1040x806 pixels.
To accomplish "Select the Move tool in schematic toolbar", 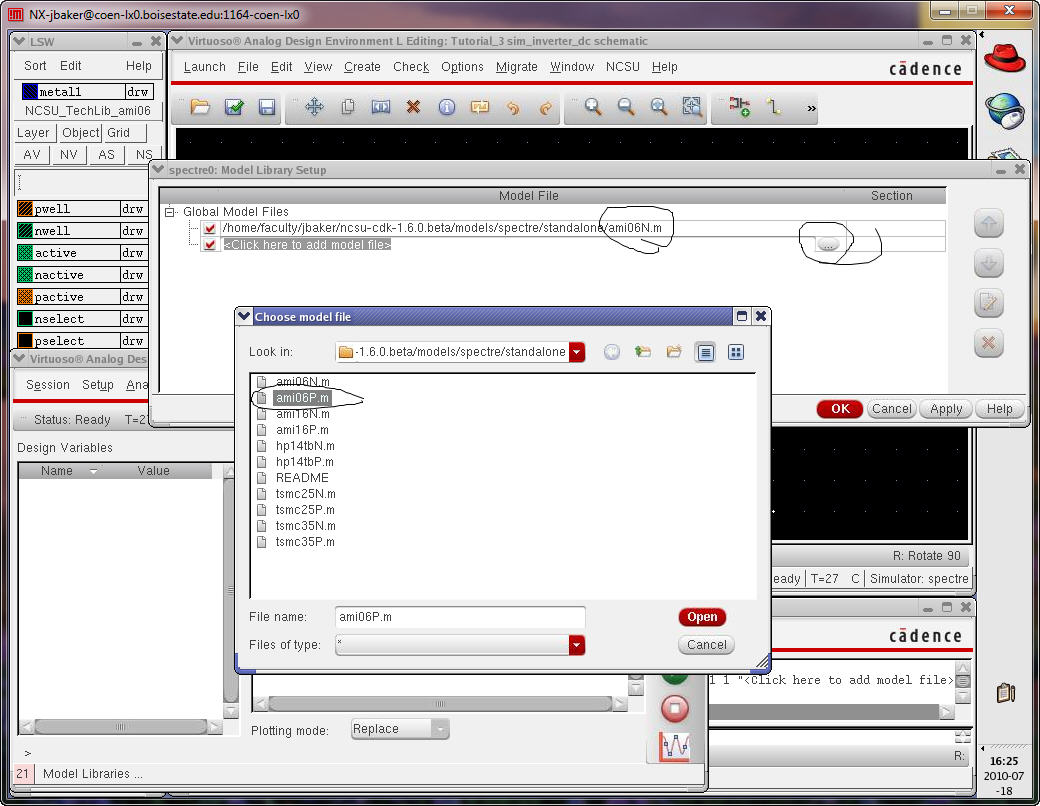I will [314, 107].
